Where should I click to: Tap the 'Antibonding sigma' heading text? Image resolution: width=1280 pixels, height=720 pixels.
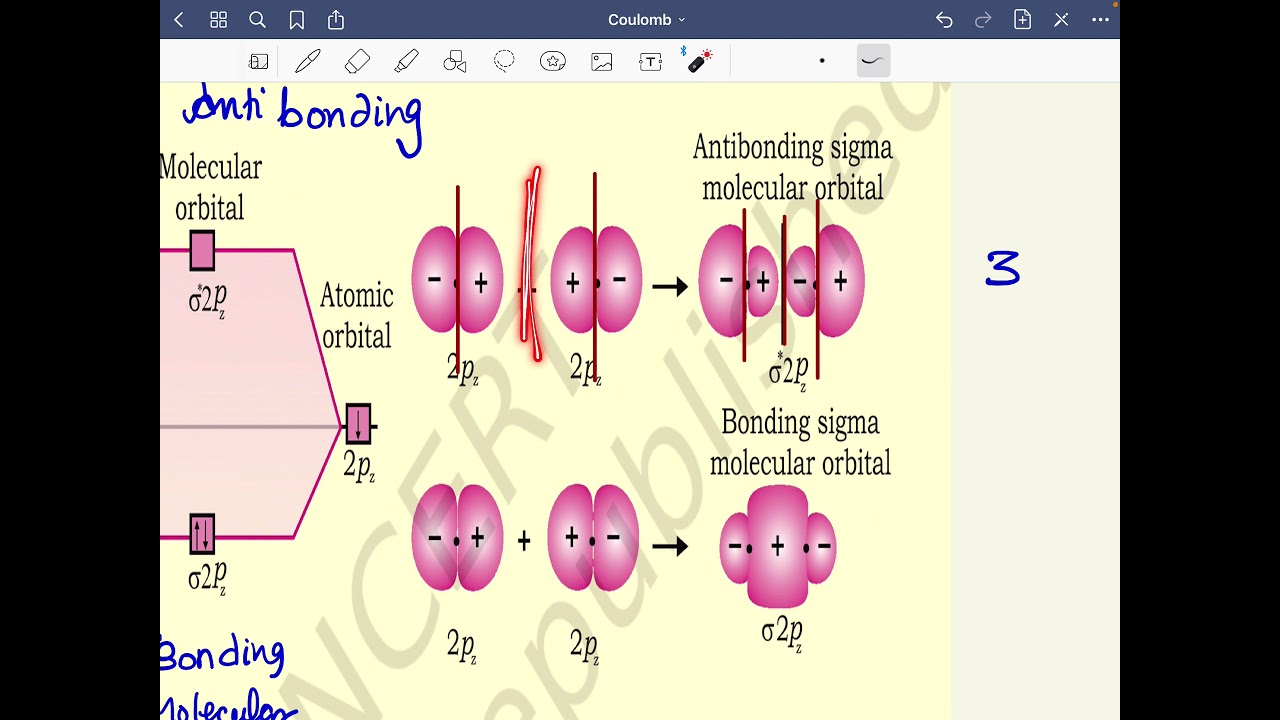click(792, 148)
